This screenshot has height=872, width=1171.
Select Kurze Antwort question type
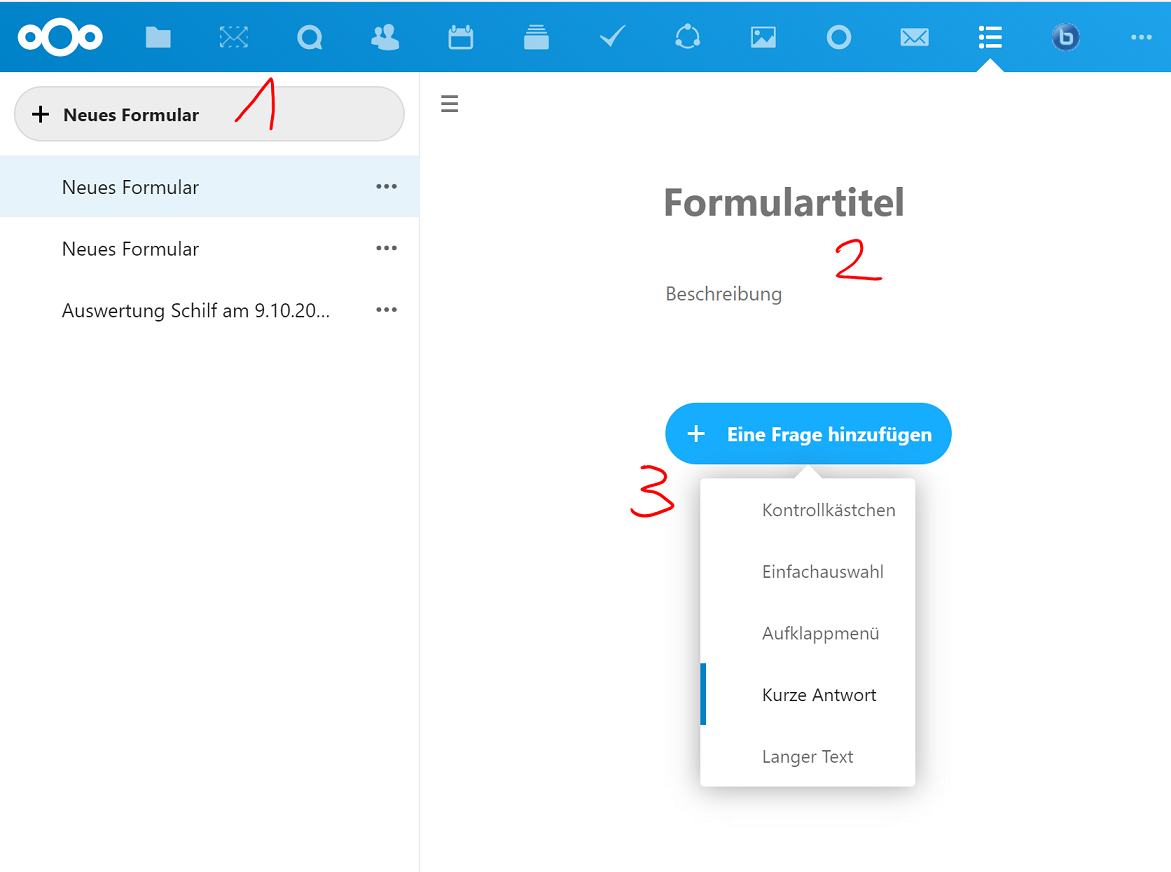click(818, 695)
